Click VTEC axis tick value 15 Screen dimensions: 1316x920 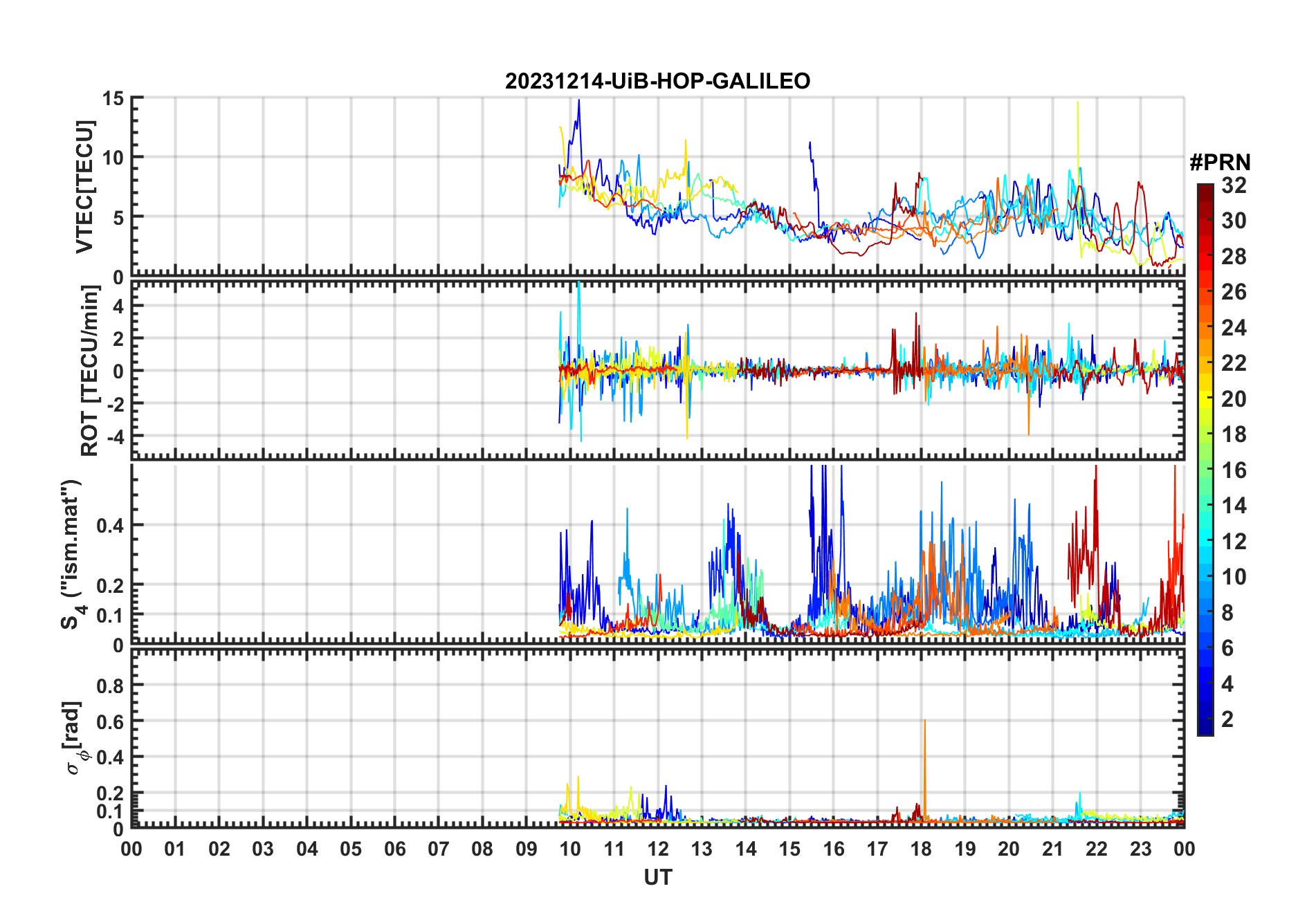point(113,99)
